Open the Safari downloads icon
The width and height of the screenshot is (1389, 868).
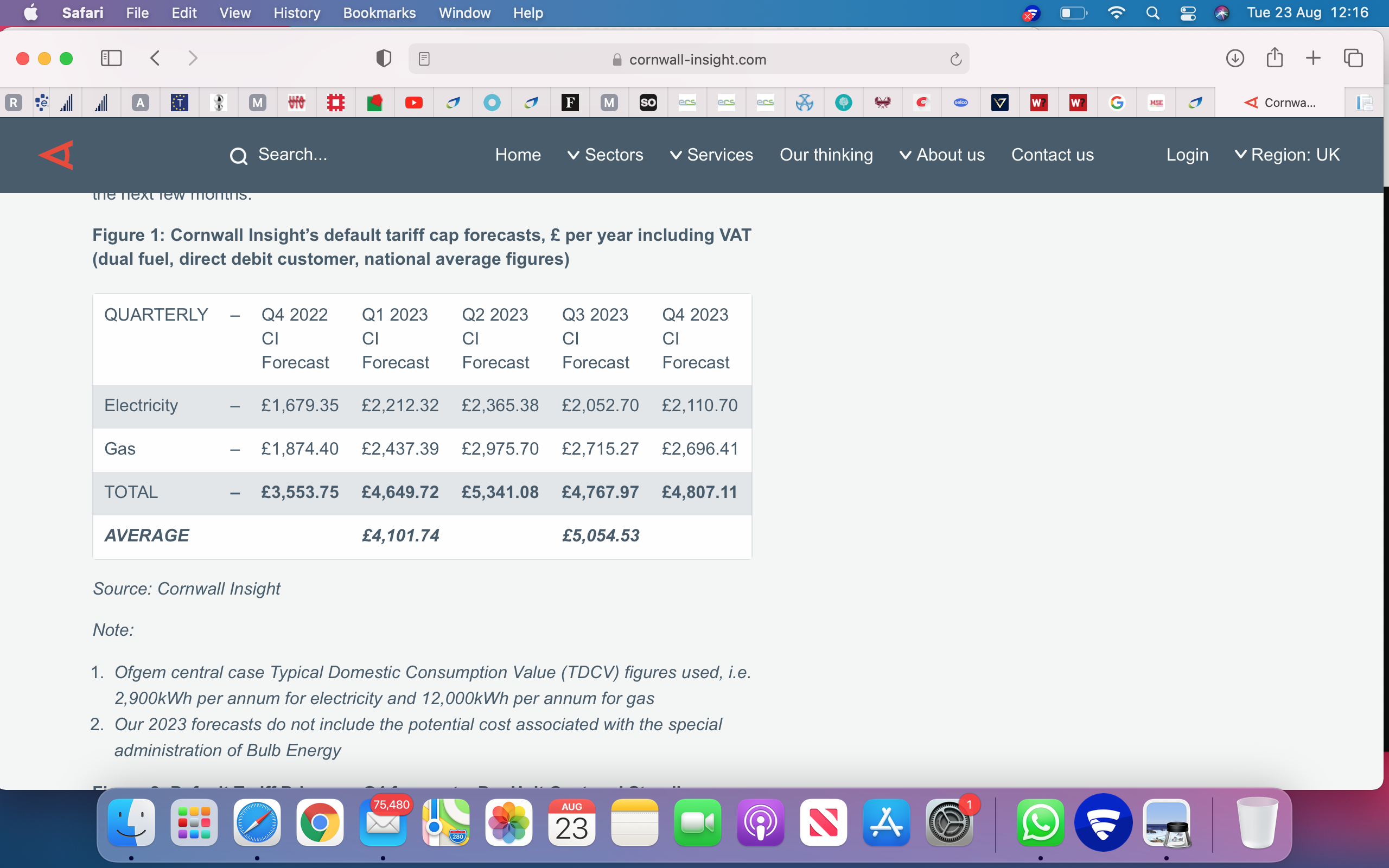point(1234,58)
